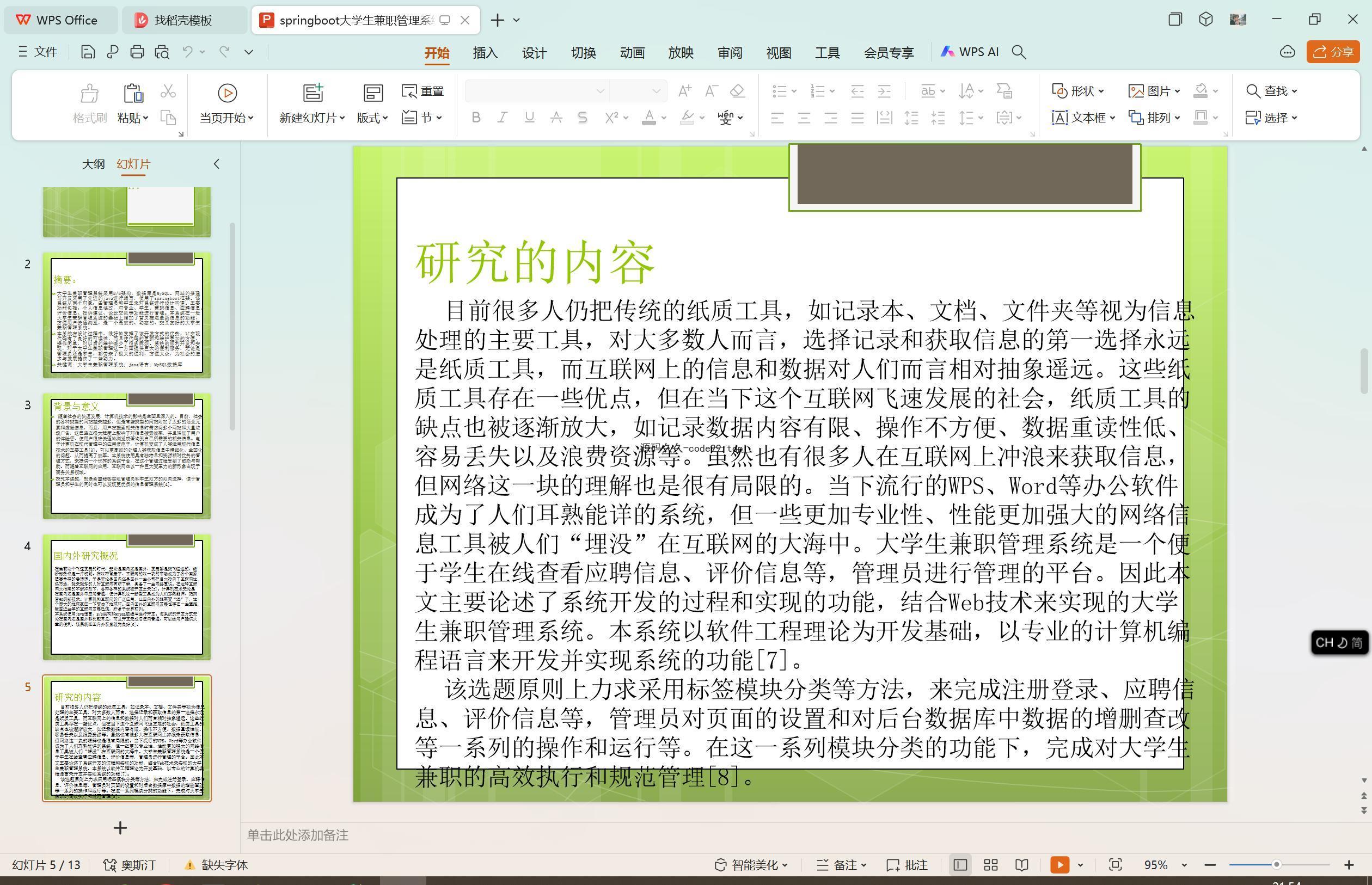Click the cloud sync icon near Share
Screen dimensions: 1372x885
[x=1288, y=52]
